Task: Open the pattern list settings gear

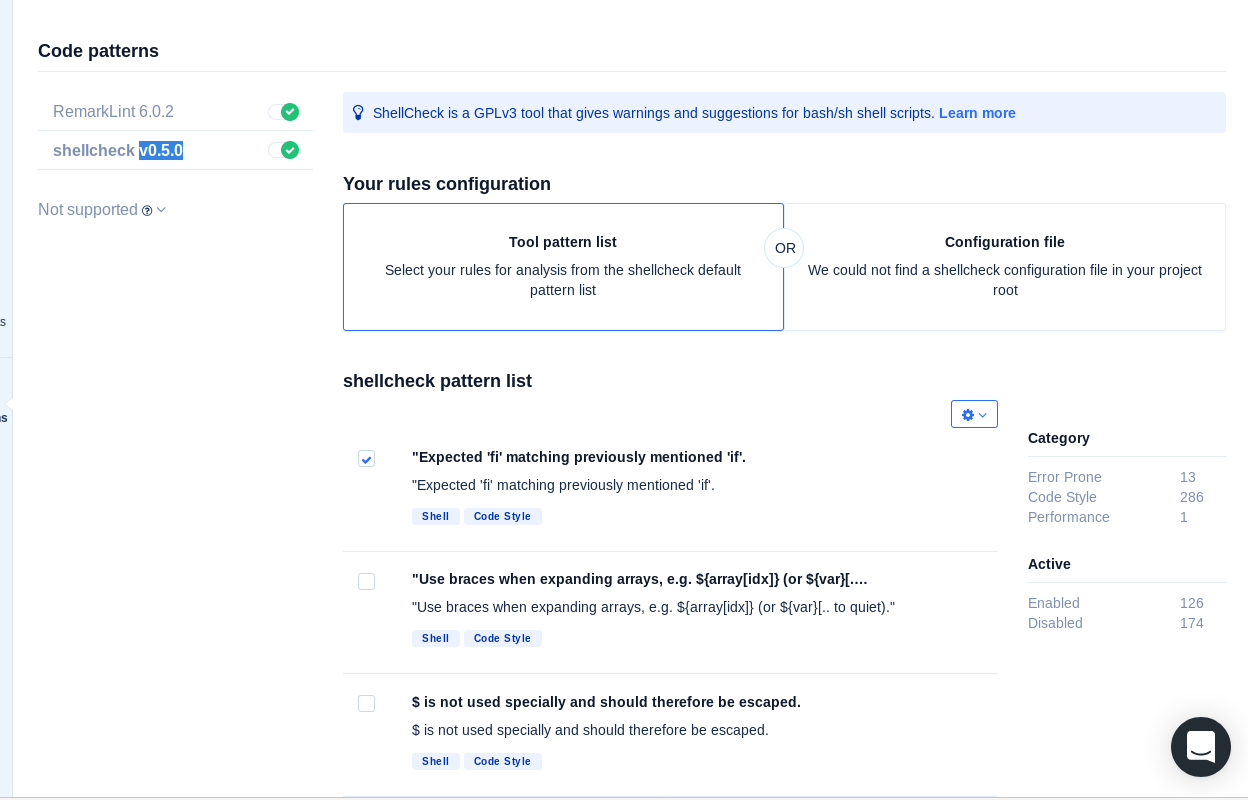Action: pos(968,414)
